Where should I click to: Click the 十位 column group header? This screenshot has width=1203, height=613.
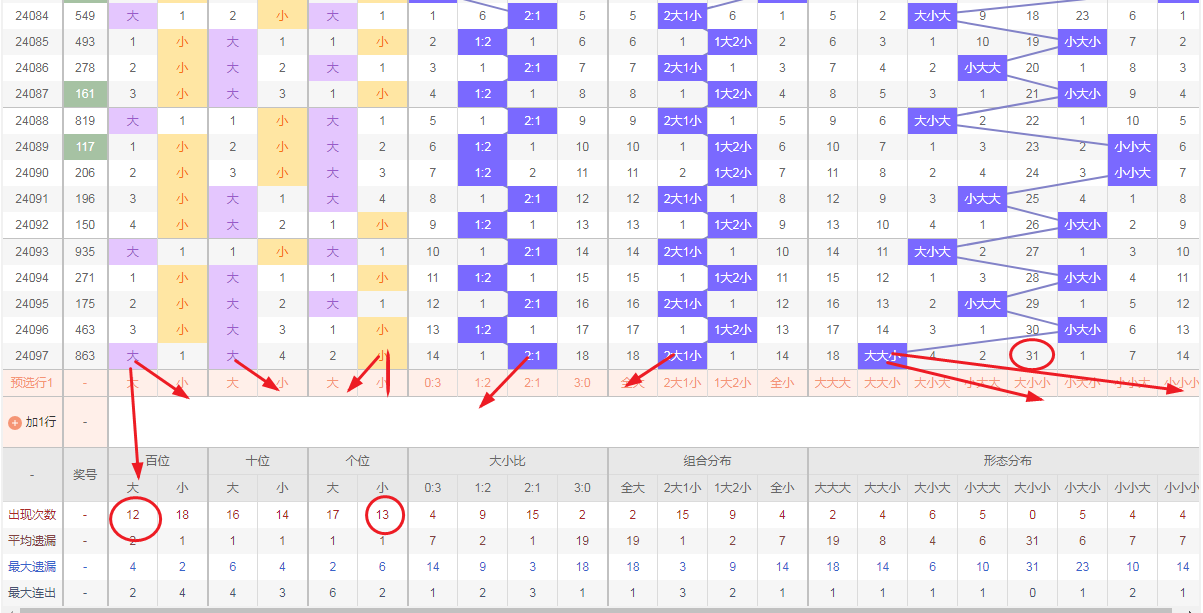click(x=258, y=461)
